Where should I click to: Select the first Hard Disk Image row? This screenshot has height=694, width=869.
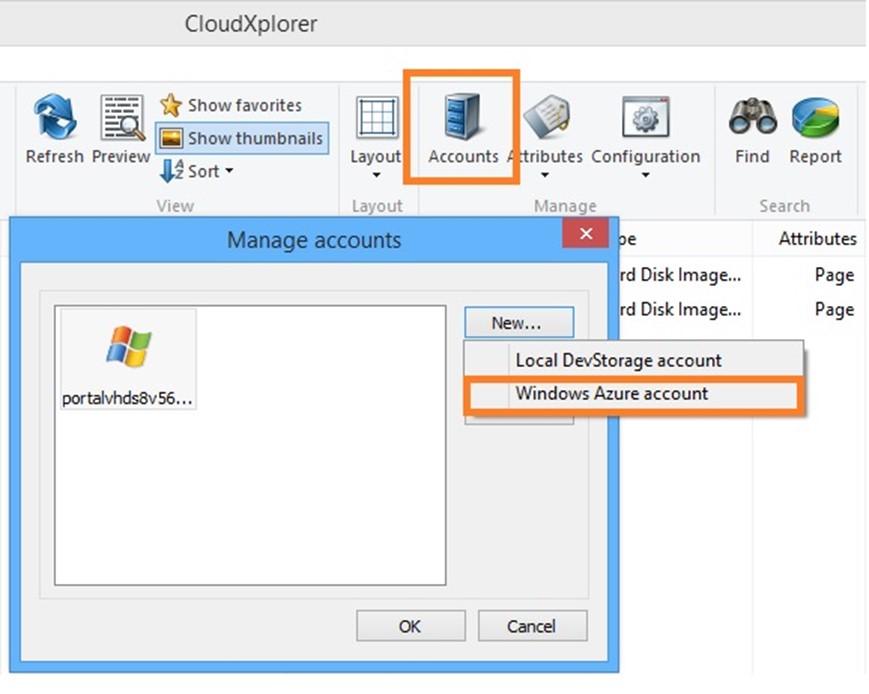740,275
